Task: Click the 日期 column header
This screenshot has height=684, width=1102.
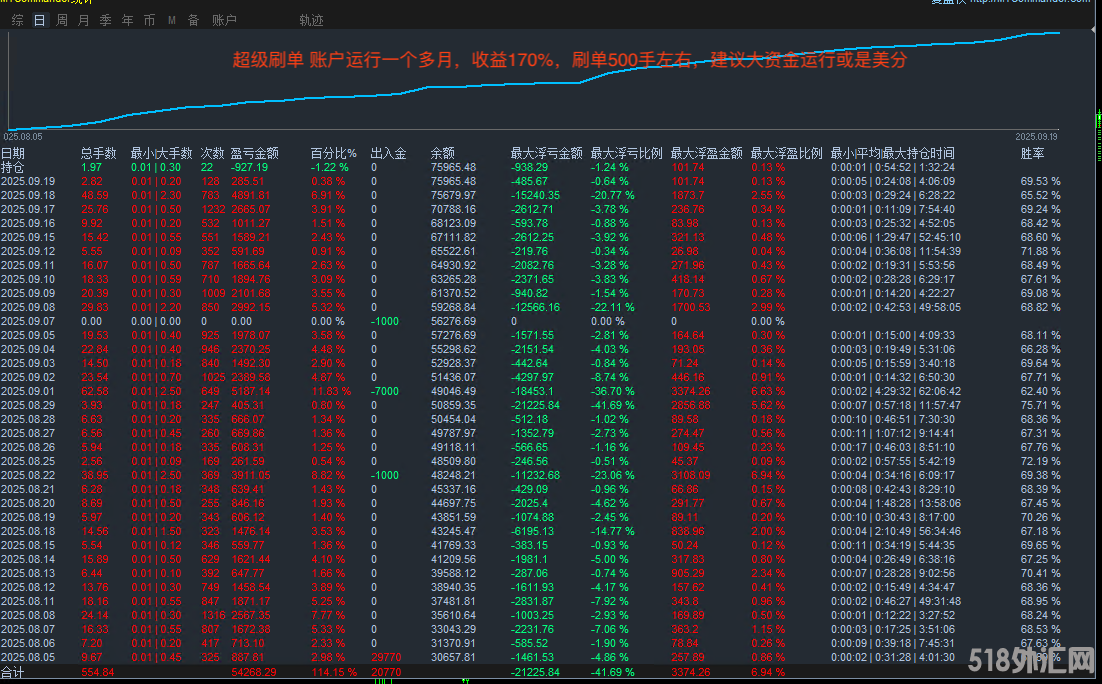Action: 13,153
